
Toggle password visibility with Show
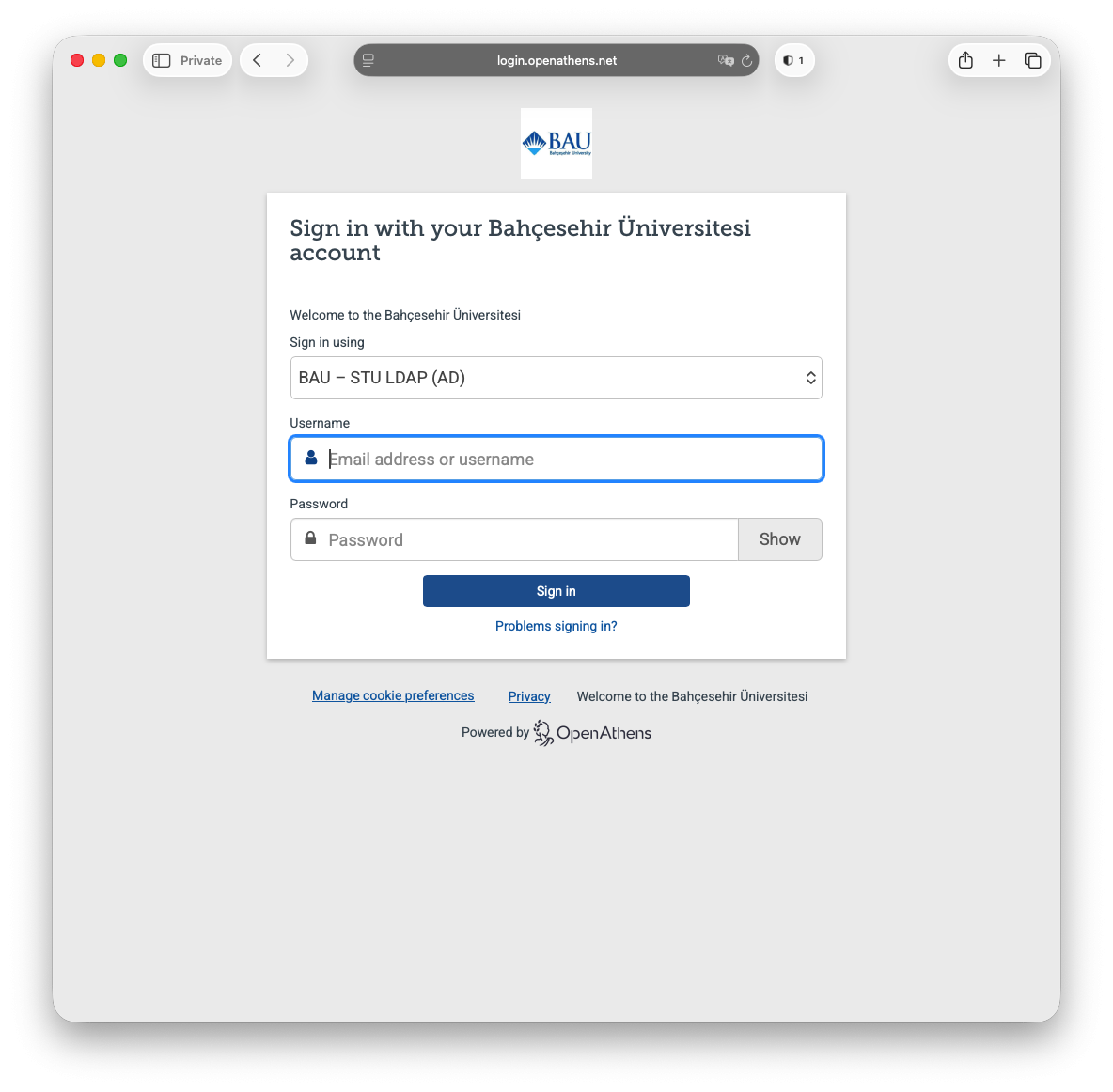[779, 539]
